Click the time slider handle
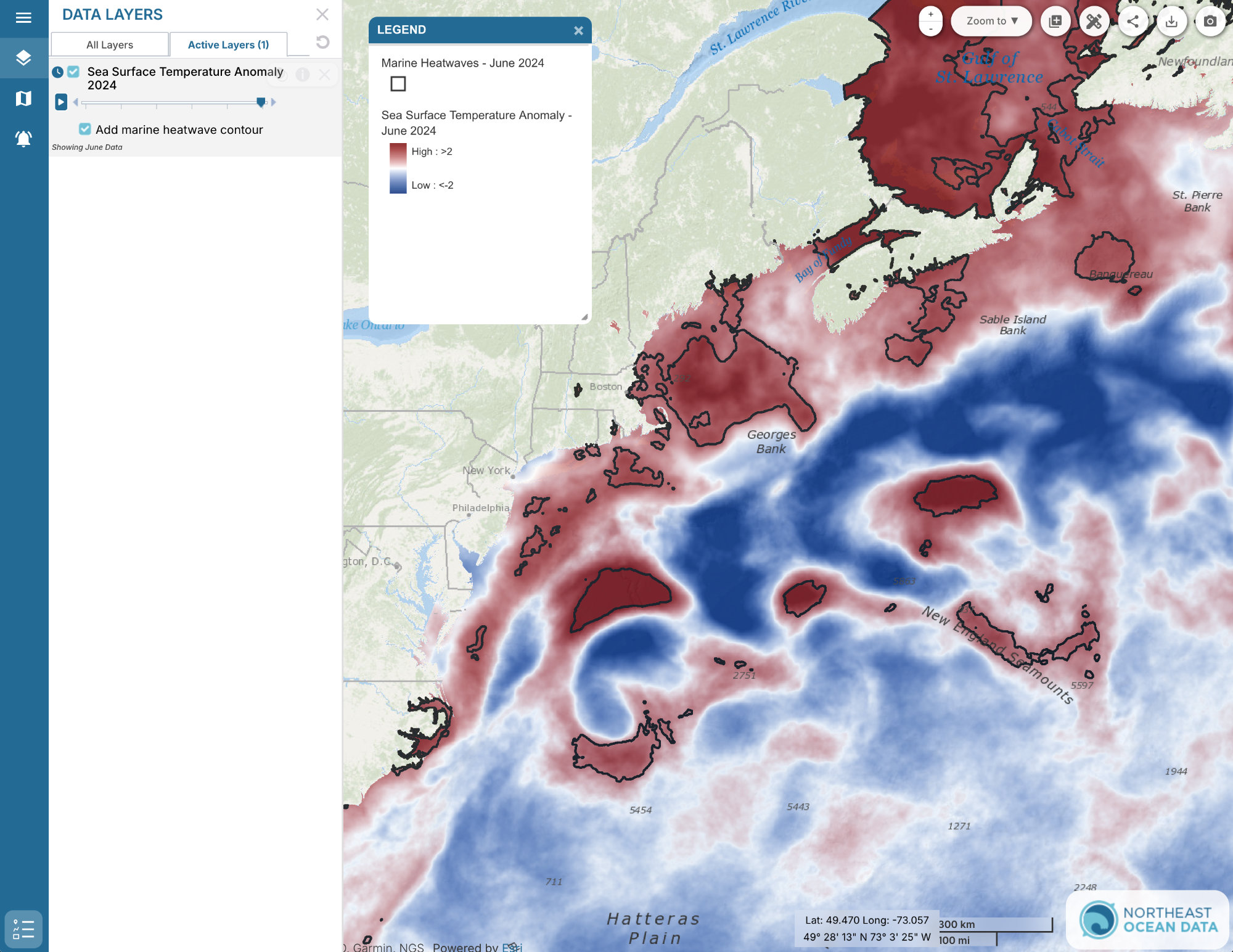 pos(261,102)
